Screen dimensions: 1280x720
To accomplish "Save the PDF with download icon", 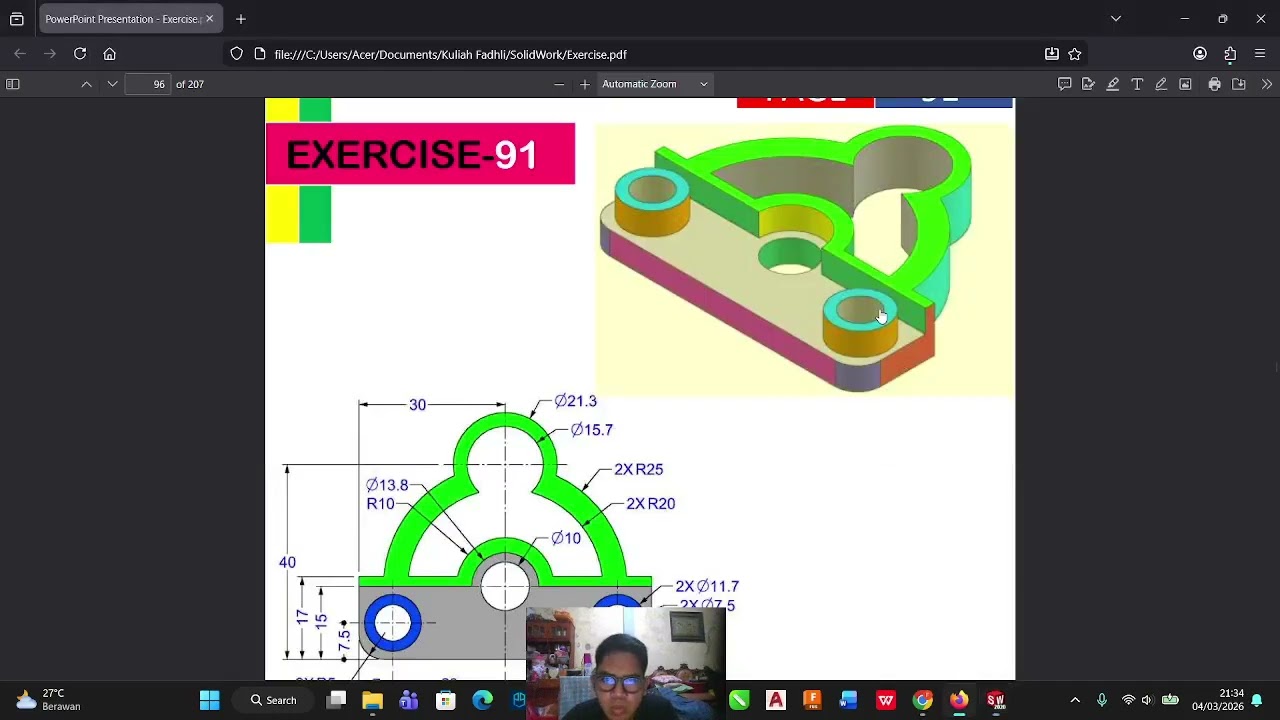I will 1239,84.
